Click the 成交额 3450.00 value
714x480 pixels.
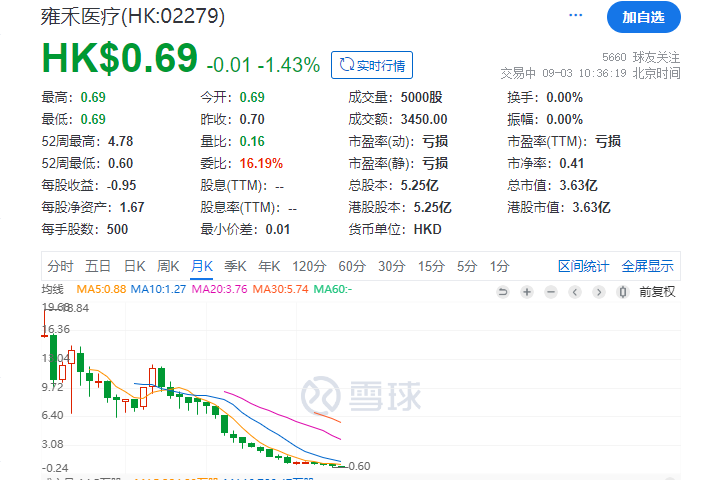424,119
